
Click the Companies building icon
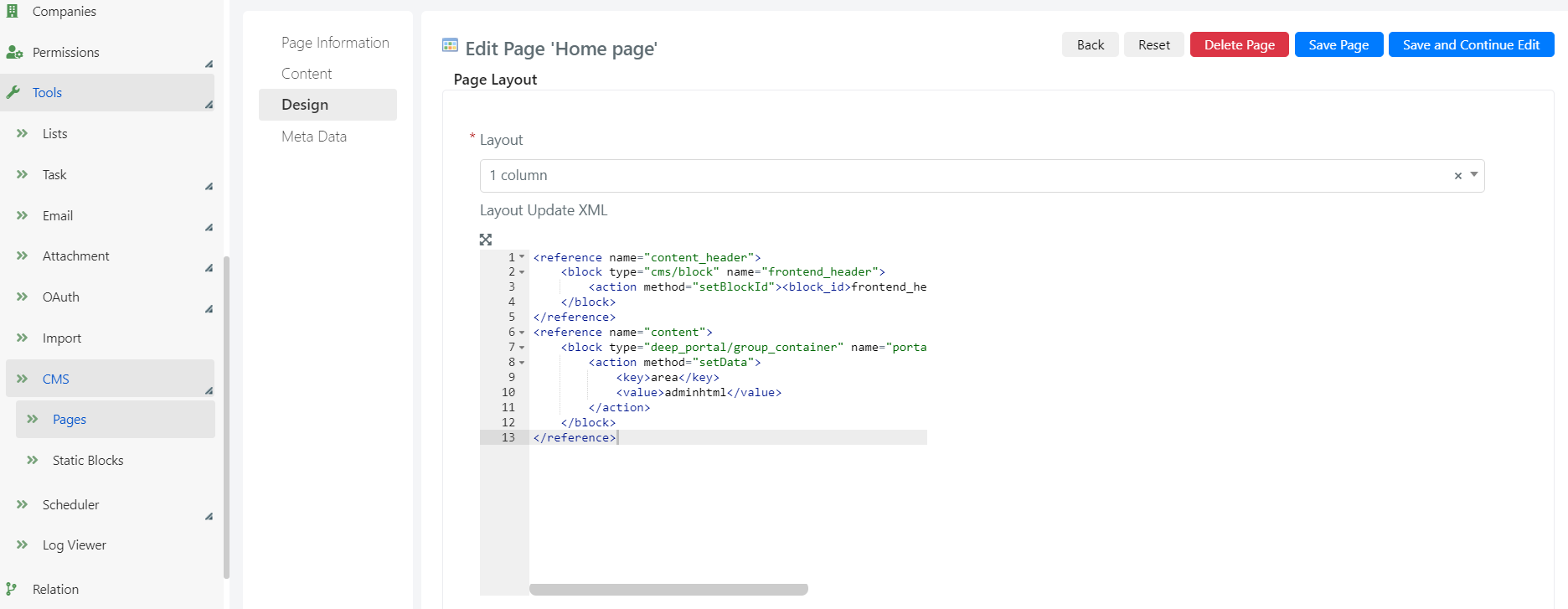click(x=12, y=11)
